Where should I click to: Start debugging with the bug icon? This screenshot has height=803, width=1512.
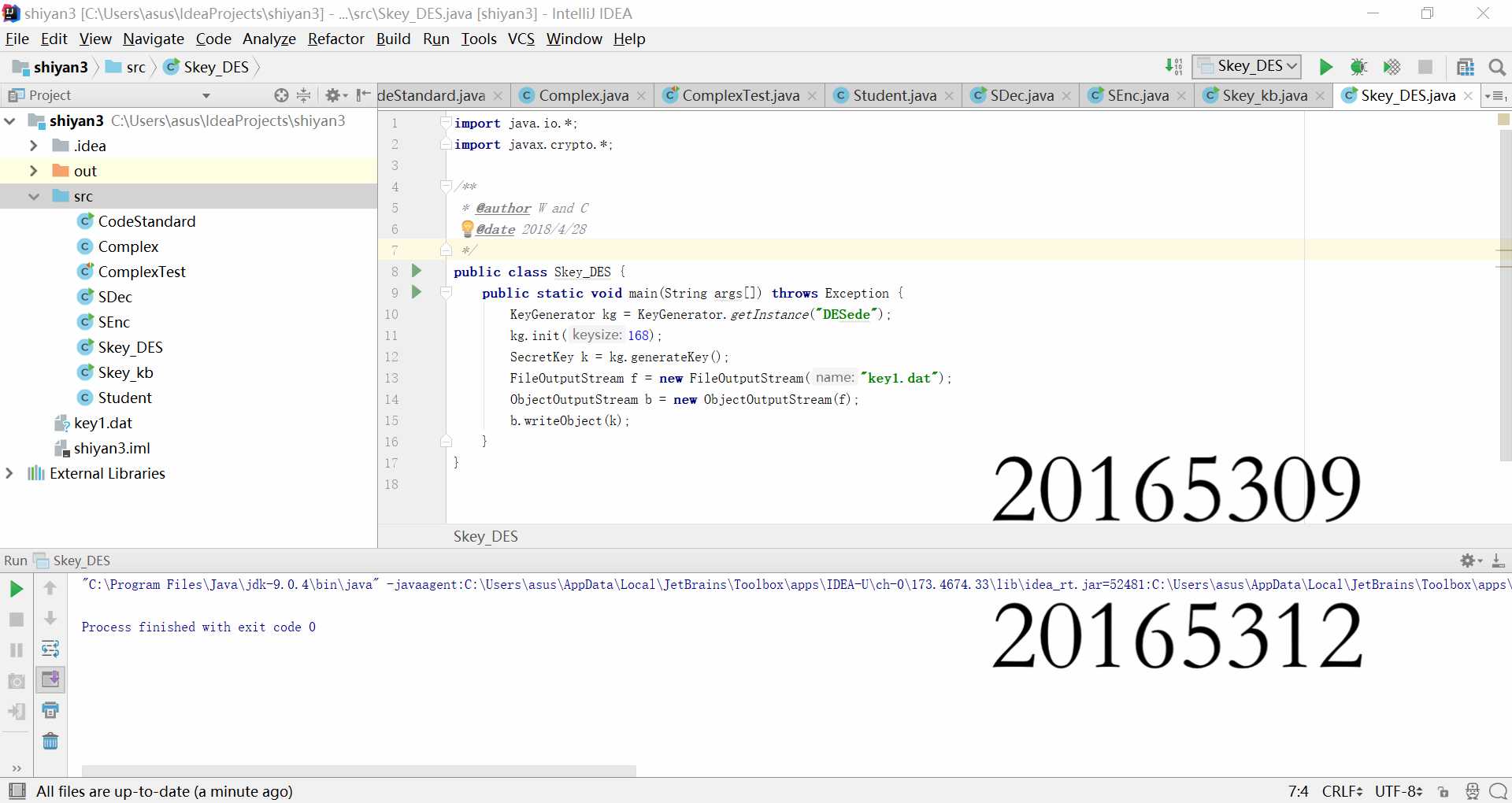1358,67
